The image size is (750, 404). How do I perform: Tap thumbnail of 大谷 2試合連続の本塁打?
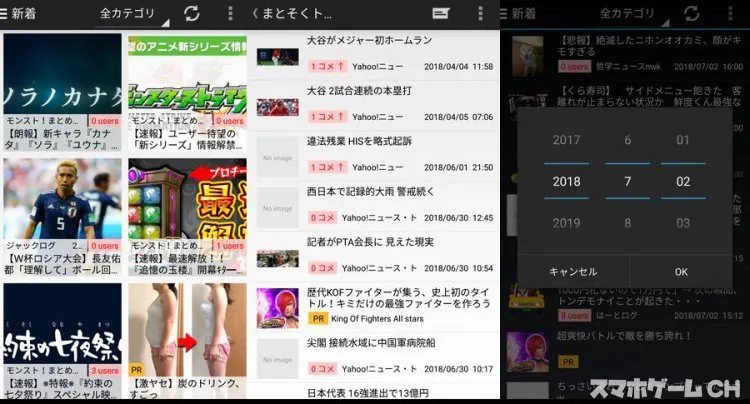click(277, 107)
